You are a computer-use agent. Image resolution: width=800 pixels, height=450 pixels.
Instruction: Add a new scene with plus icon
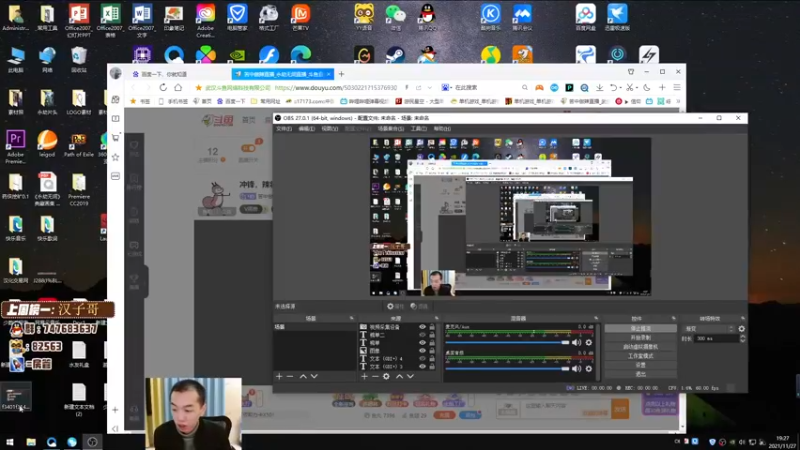tap(279, 376)
